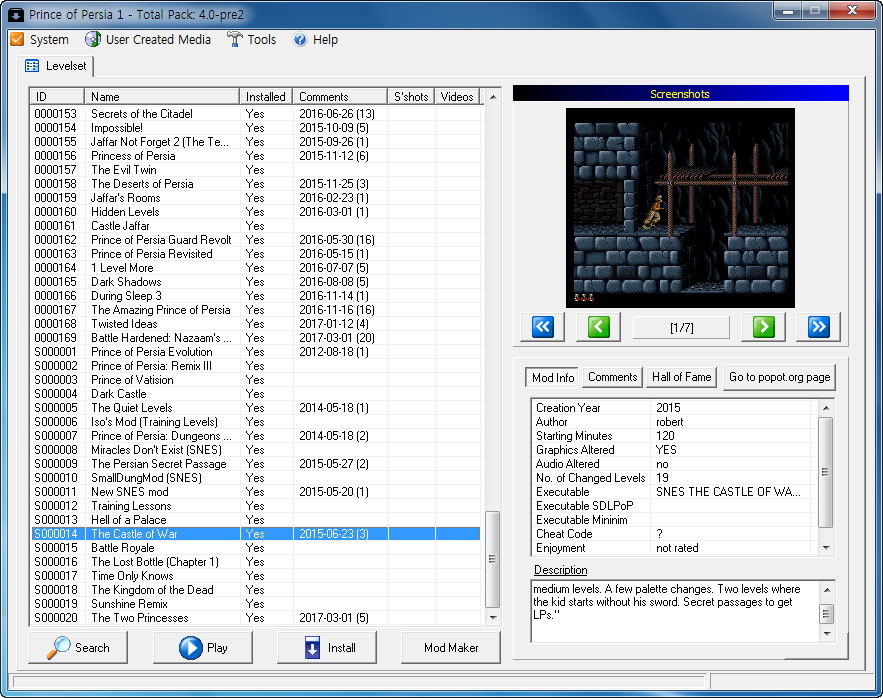Viewport: 883px width, 698px height.
Task: Jump to last screenshot with double-right arrow
Action: [818, 327]
